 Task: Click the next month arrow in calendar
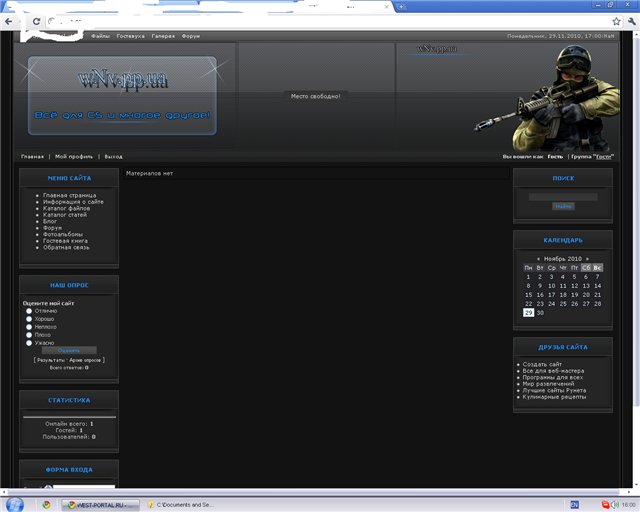(587, 258)
